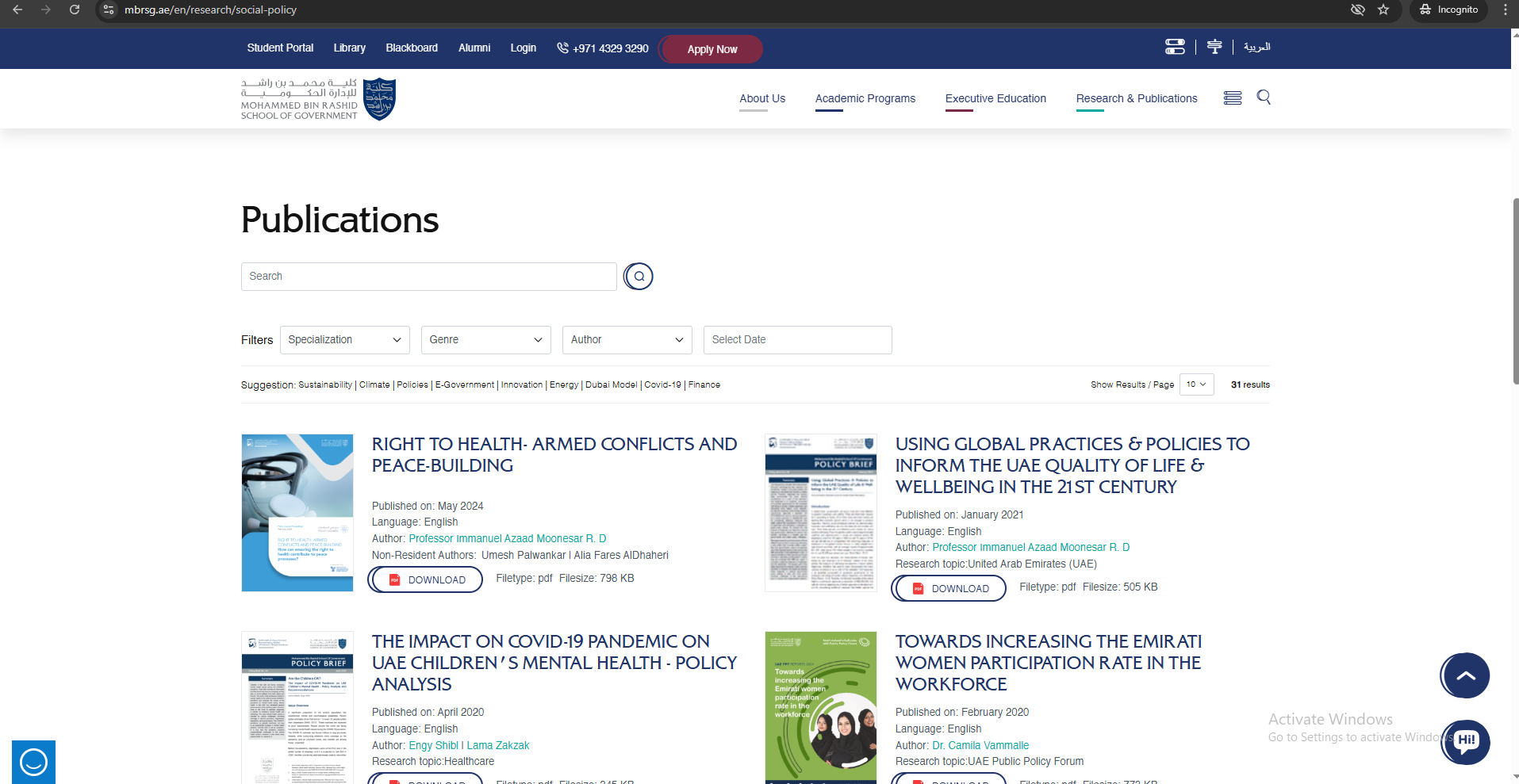Image resolution: width=1519 pixels, height=784 pixels.
Task: Click the scroll-to-top arrow button
Action: [1465, 675]
